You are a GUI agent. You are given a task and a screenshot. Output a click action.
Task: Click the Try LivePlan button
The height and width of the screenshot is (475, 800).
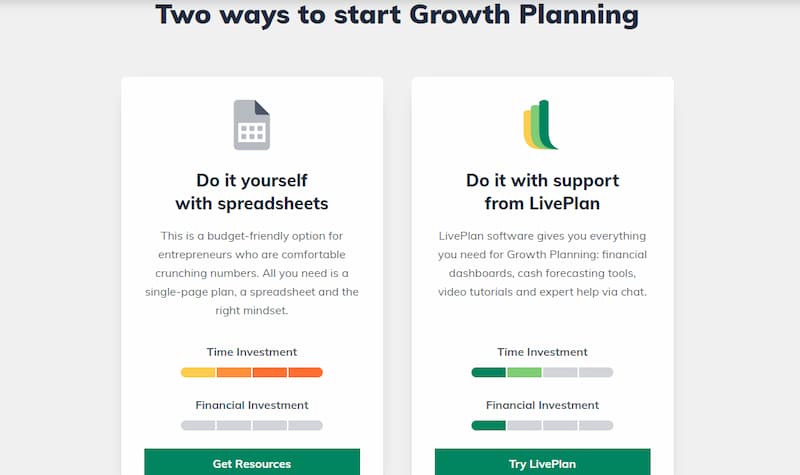[542, 462]
